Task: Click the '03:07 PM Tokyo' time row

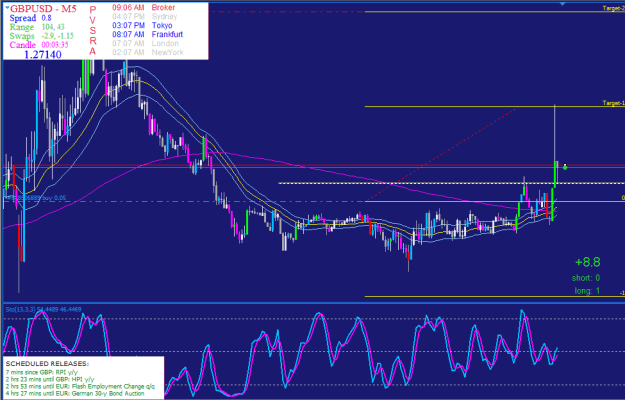Action: tap(142, 25)
